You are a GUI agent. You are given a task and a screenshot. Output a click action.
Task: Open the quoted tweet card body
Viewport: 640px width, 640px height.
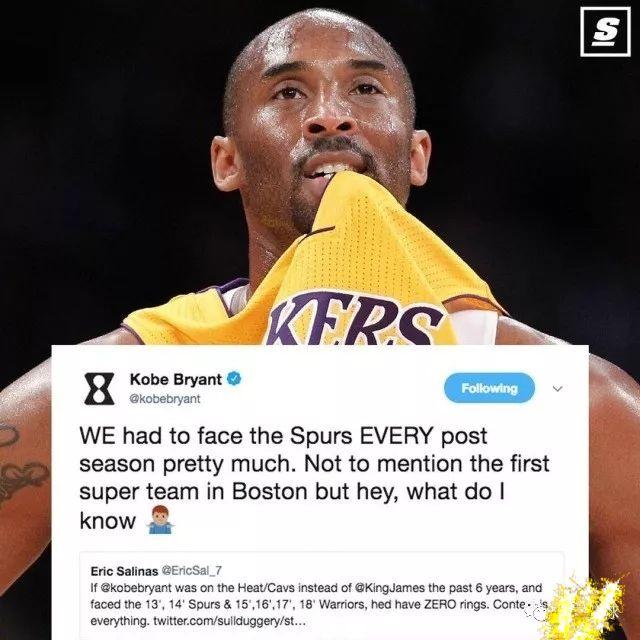click(322, 596)
